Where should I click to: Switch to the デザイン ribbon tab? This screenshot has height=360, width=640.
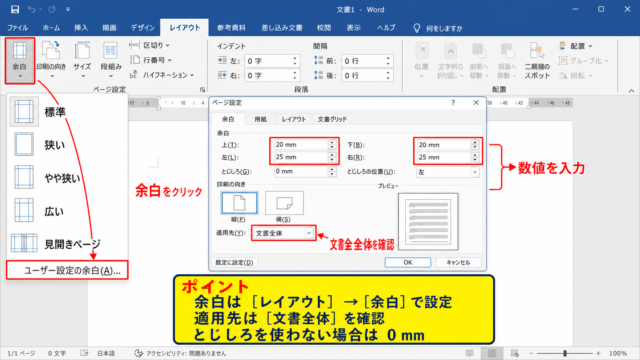pyautogui.click(x=142, y=28)
